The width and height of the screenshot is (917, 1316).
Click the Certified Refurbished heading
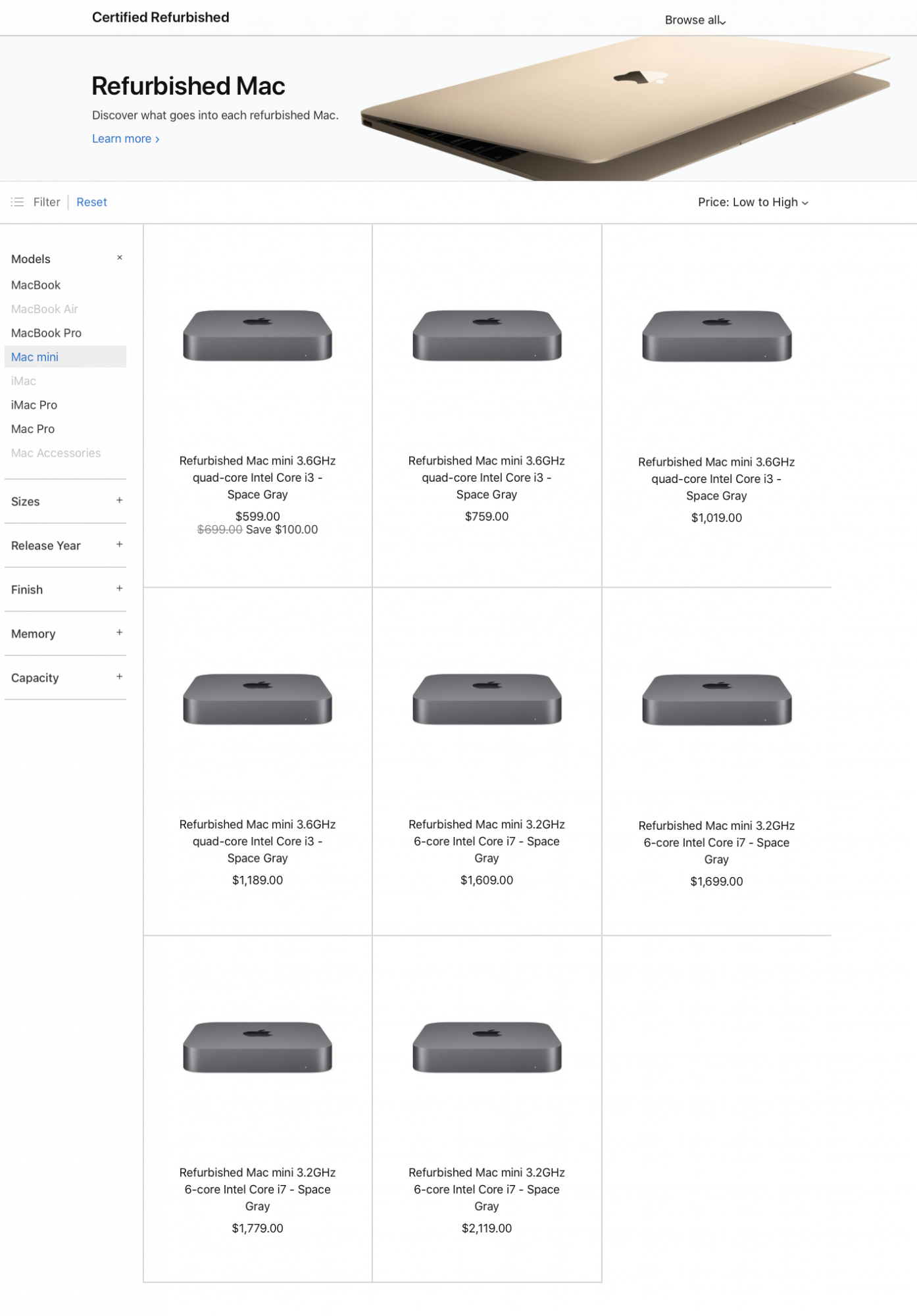pos(161,18)
